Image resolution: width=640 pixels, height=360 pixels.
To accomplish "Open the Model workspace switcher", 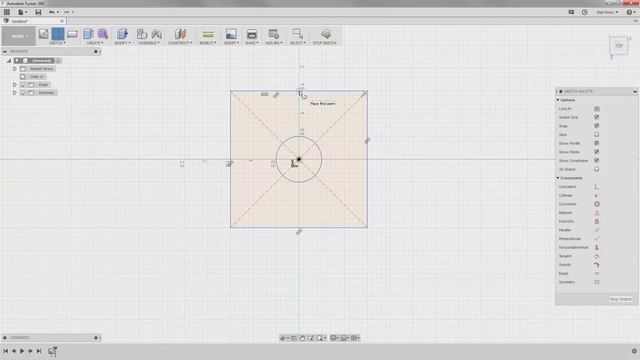I will tap(18, 36).
